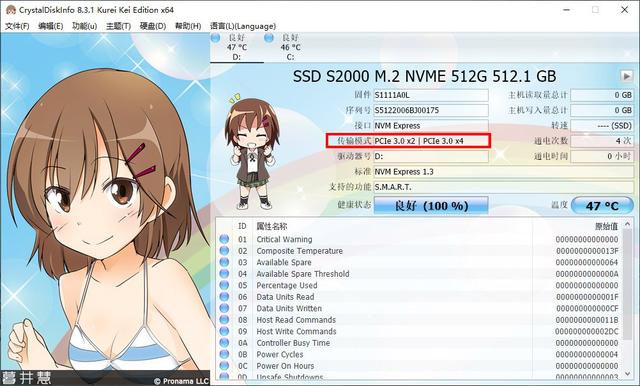
Task: Click the chibi character image beside disk info
Action: pos(251,151)
